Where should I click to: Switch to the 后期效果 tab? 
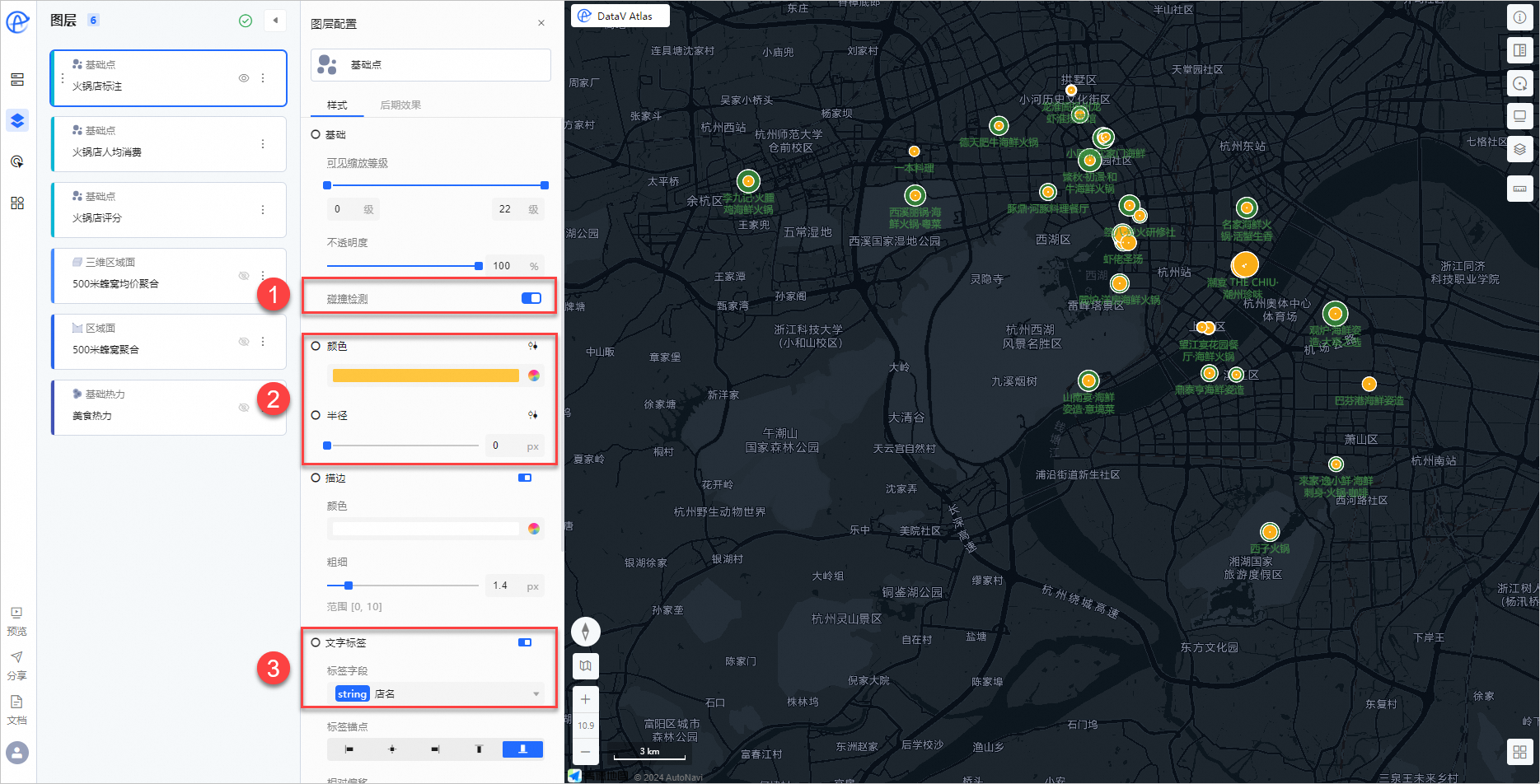[x=400, y=105]
